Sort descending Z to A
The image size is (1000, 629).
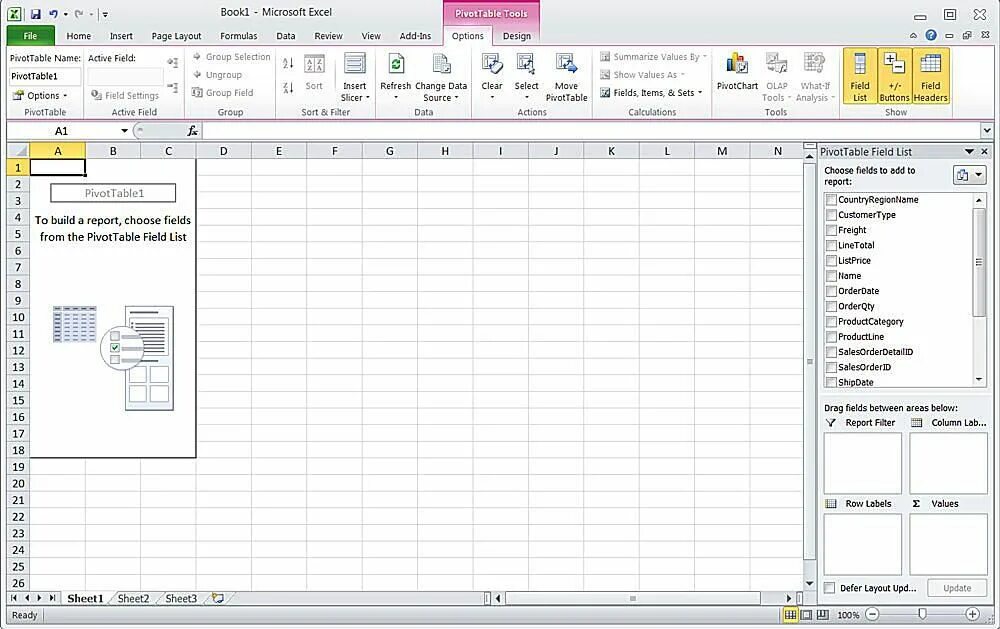click(x=288, y=87)
